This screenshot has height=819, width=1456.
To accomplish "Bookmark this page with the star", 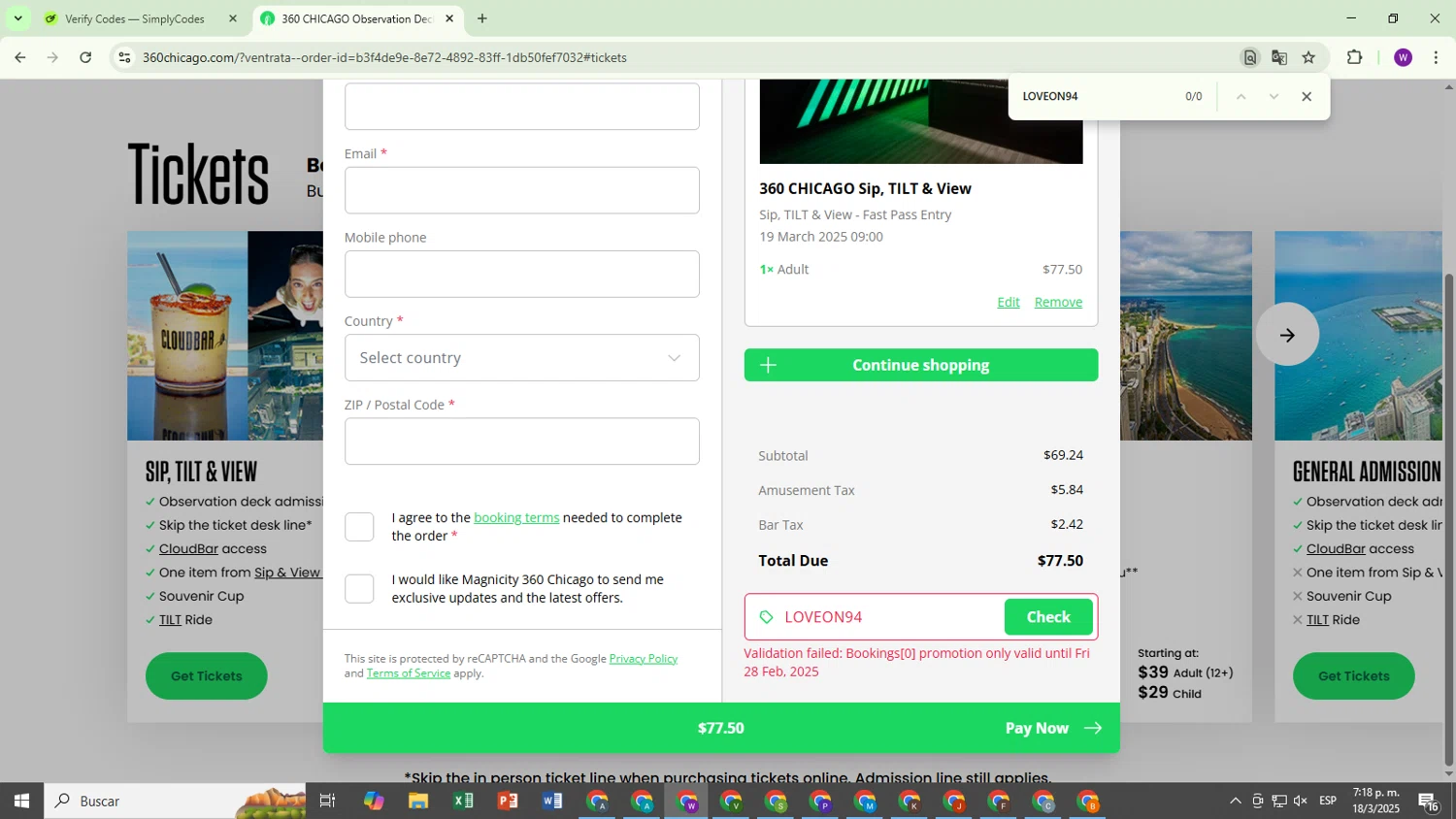I will click(1308, 57).
